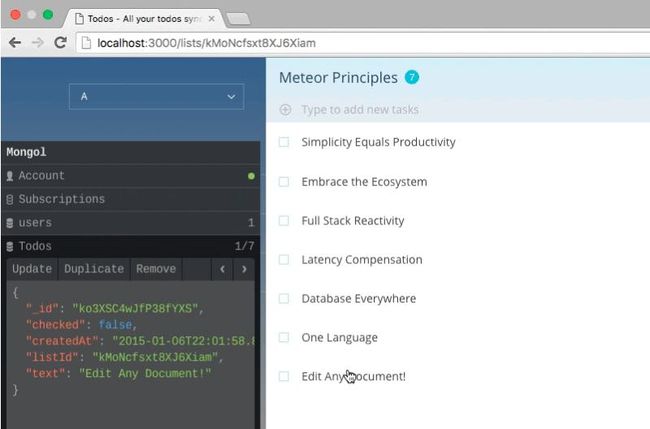
Task: Click the browser forward arrow
Action: [x=38, y=42]
